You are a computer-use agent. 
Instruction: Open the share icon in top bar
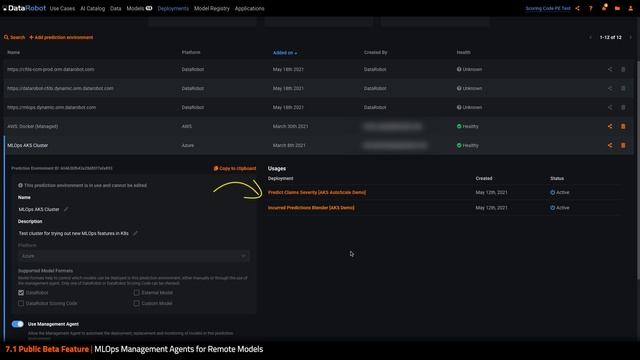[x=578, y=8]
